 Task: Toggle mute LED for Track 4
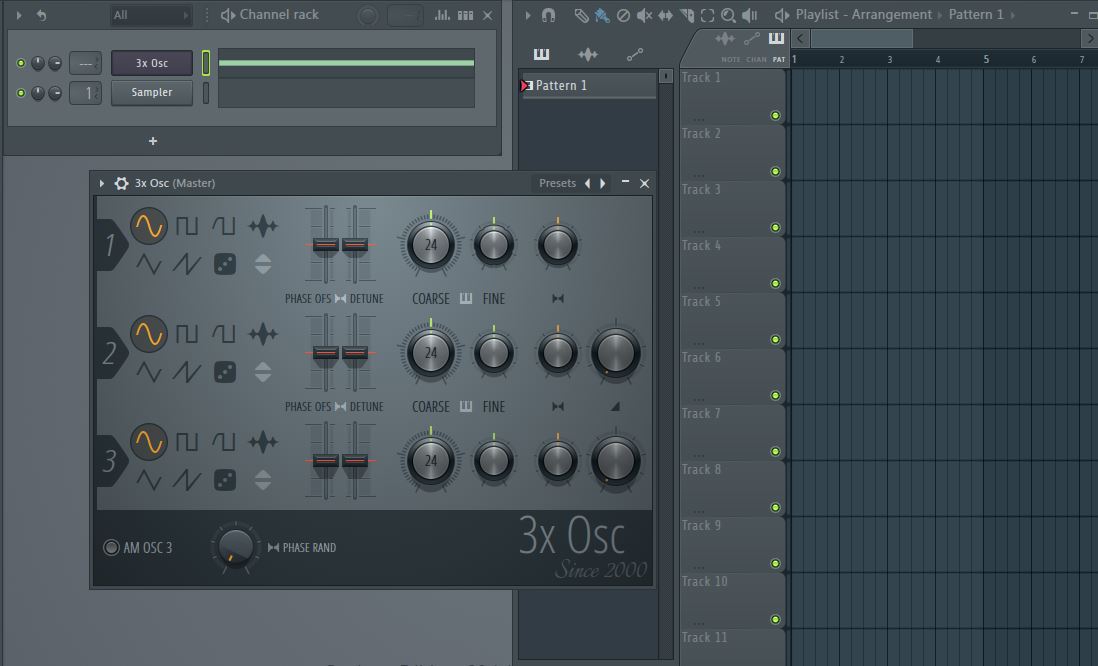[x=775, y=284]
